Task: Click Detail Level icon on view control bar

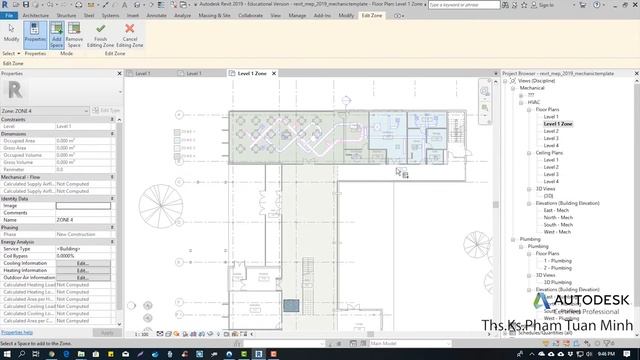Action: [x=160, y=334]
